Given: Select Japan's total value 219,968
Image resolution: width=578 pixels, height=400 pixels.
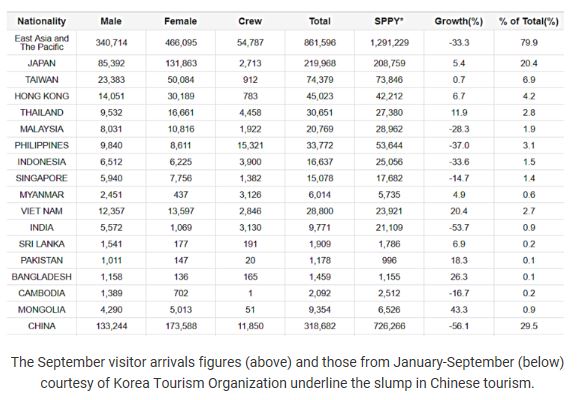Looking at the screenshot, I should (320, 63).
